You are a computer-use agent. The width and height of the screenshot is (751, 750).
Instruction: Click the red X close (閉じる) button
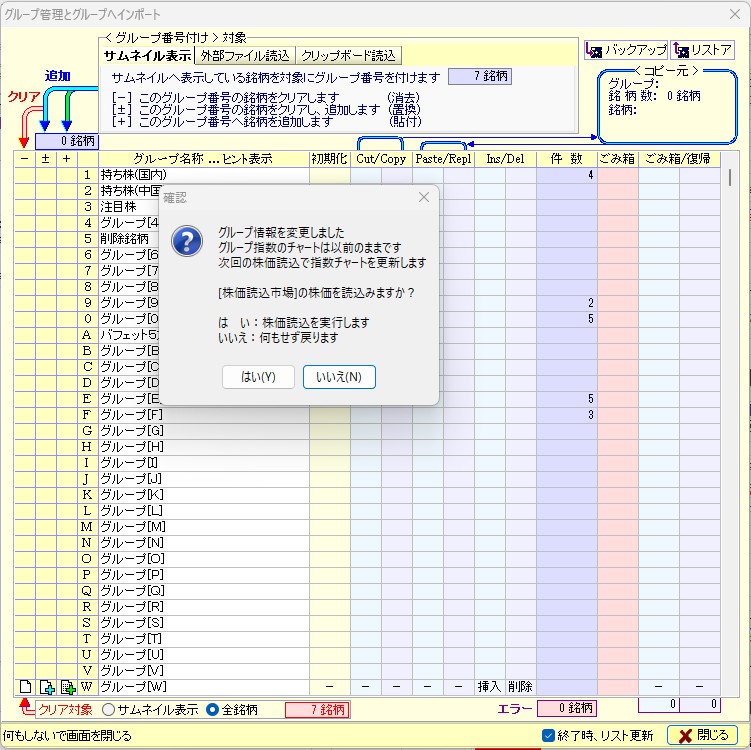(701, 735)
